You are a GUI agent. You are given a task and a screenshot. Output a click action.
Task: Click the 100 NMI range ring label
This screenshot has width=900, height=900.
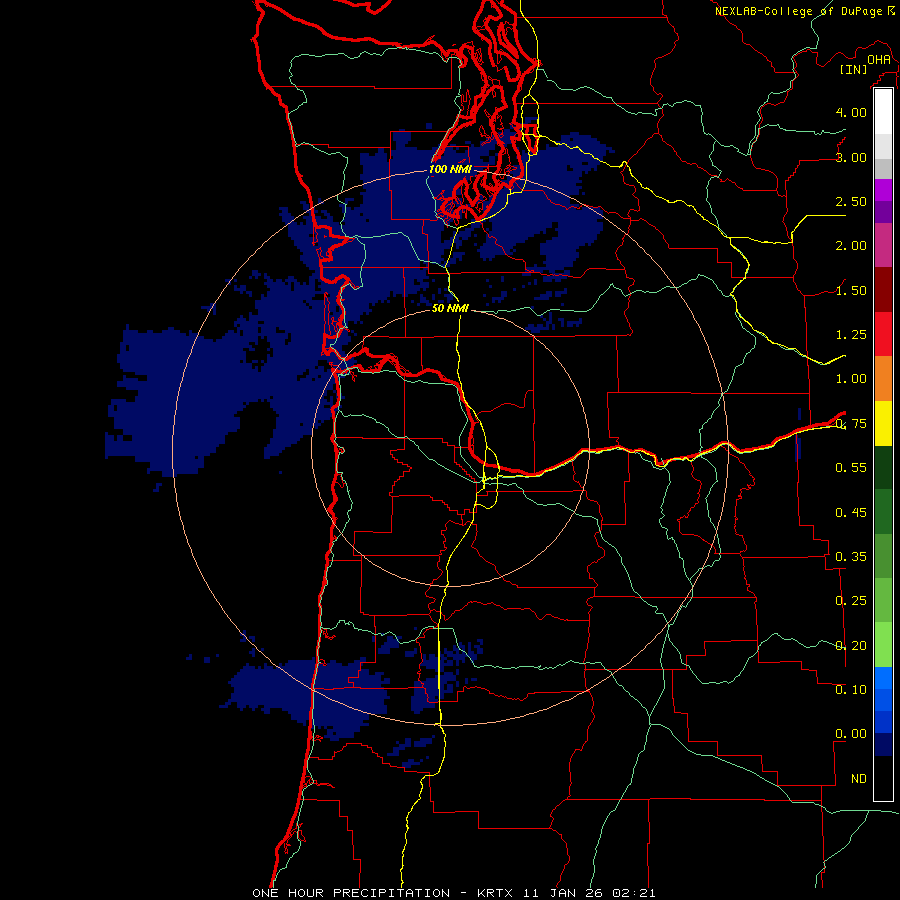pyautogui.click(x=450, y=169)
